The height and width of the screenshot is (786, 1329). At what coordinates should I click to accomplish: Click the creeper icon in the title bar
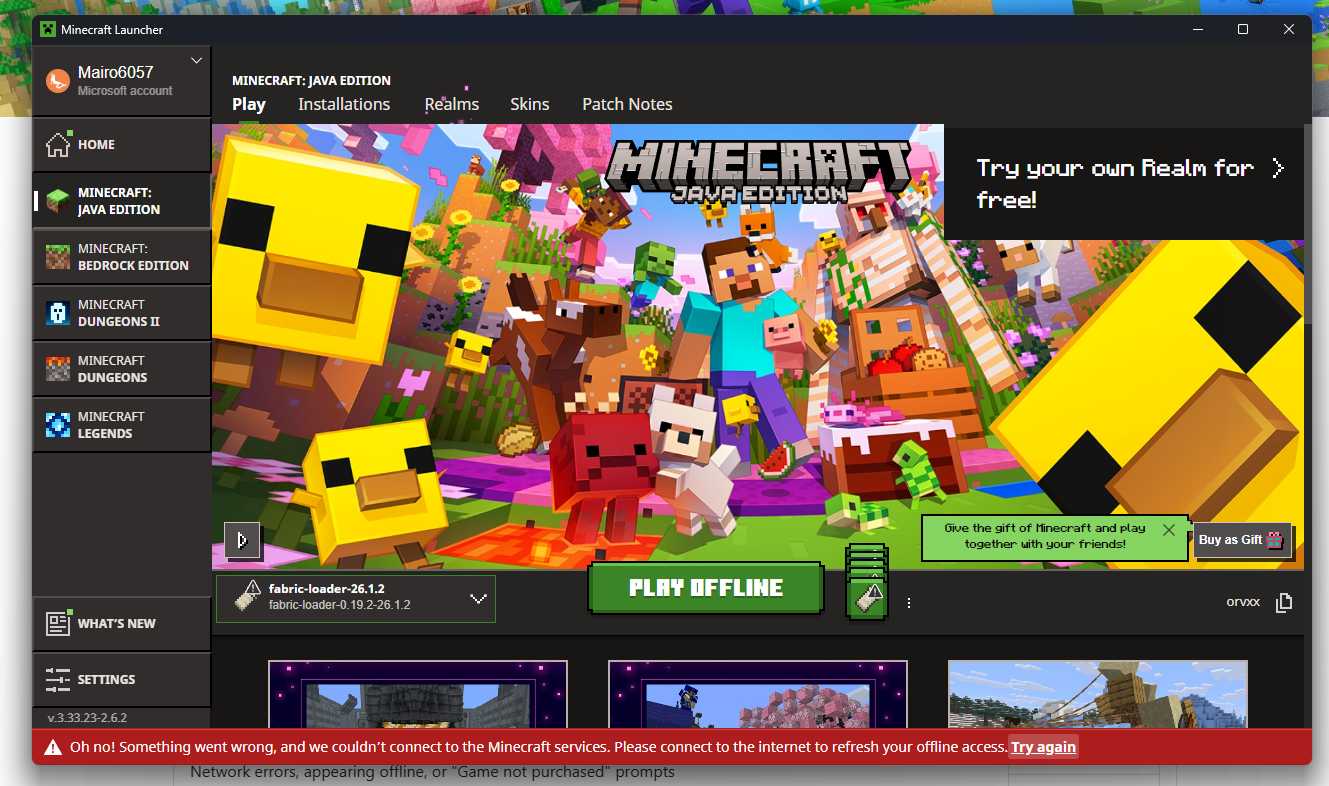tap(47, 29)
